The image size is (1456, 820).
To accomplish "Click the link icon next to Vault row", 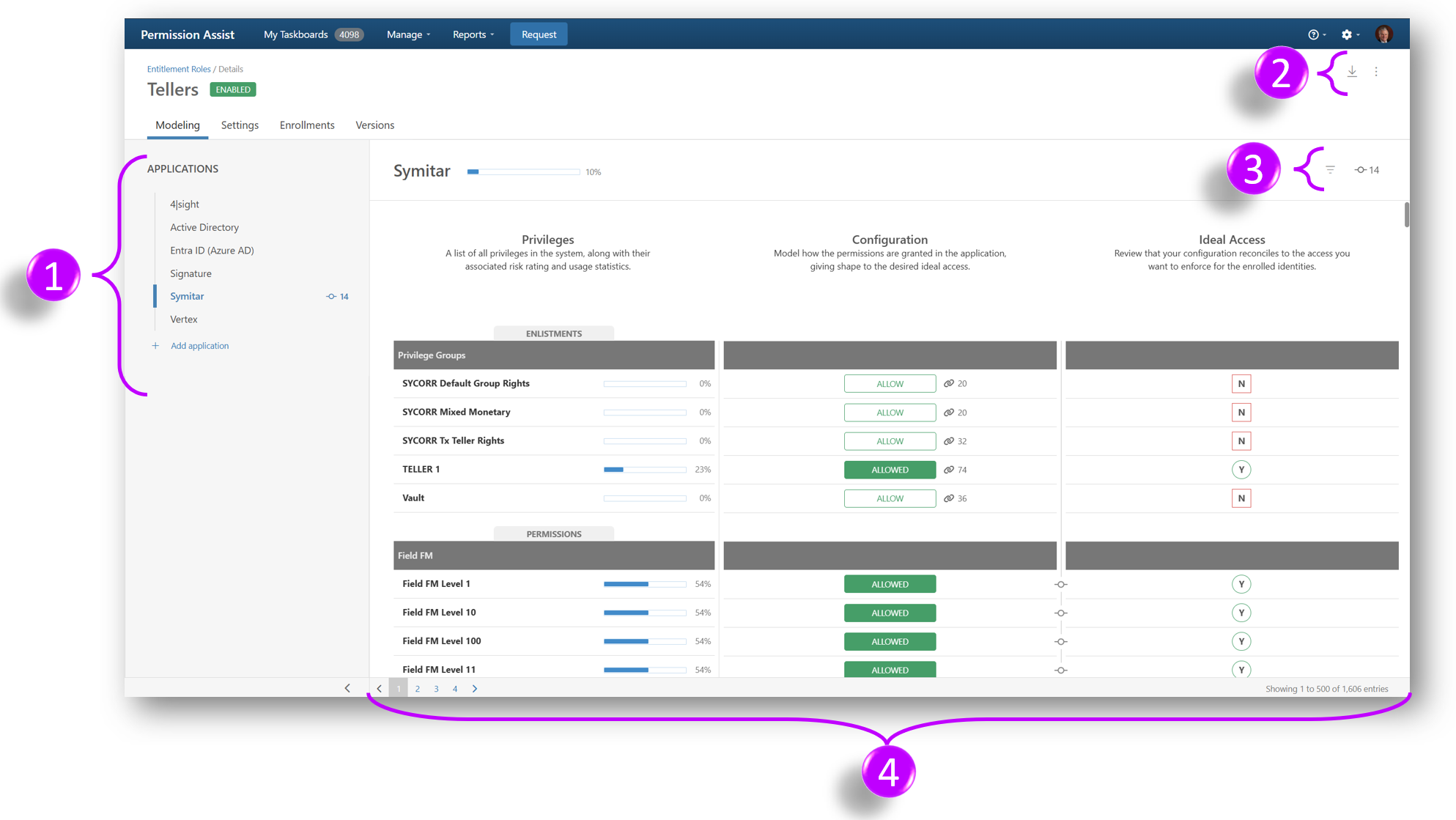I will (949, 498).
